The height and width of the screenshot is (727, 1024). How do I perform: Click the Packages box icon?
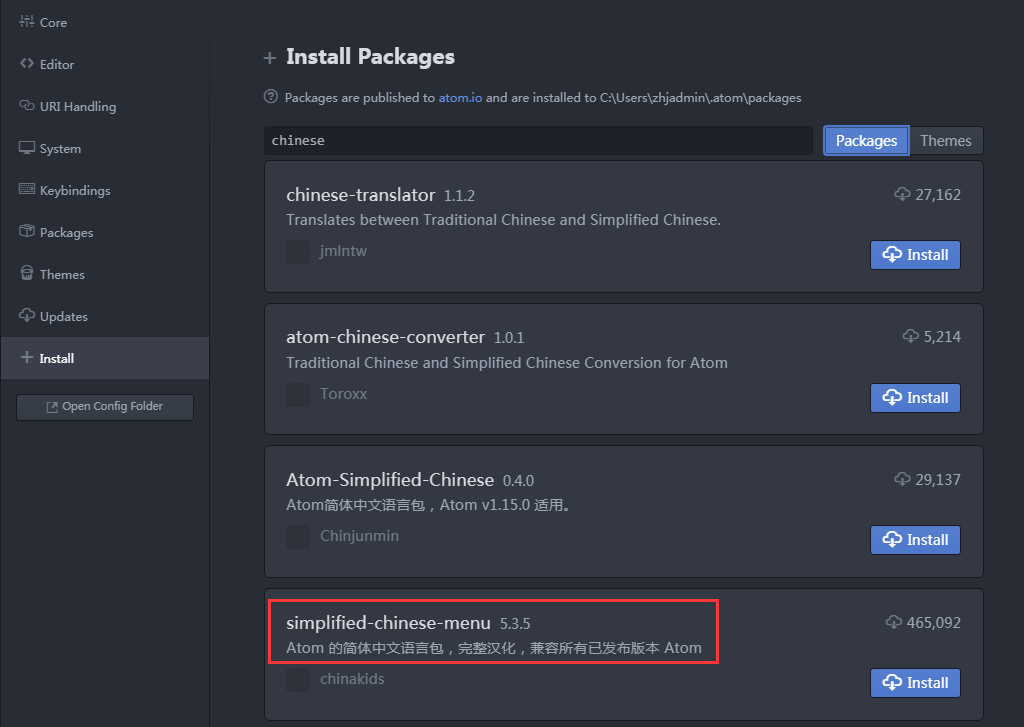click(x=27, y=231)
